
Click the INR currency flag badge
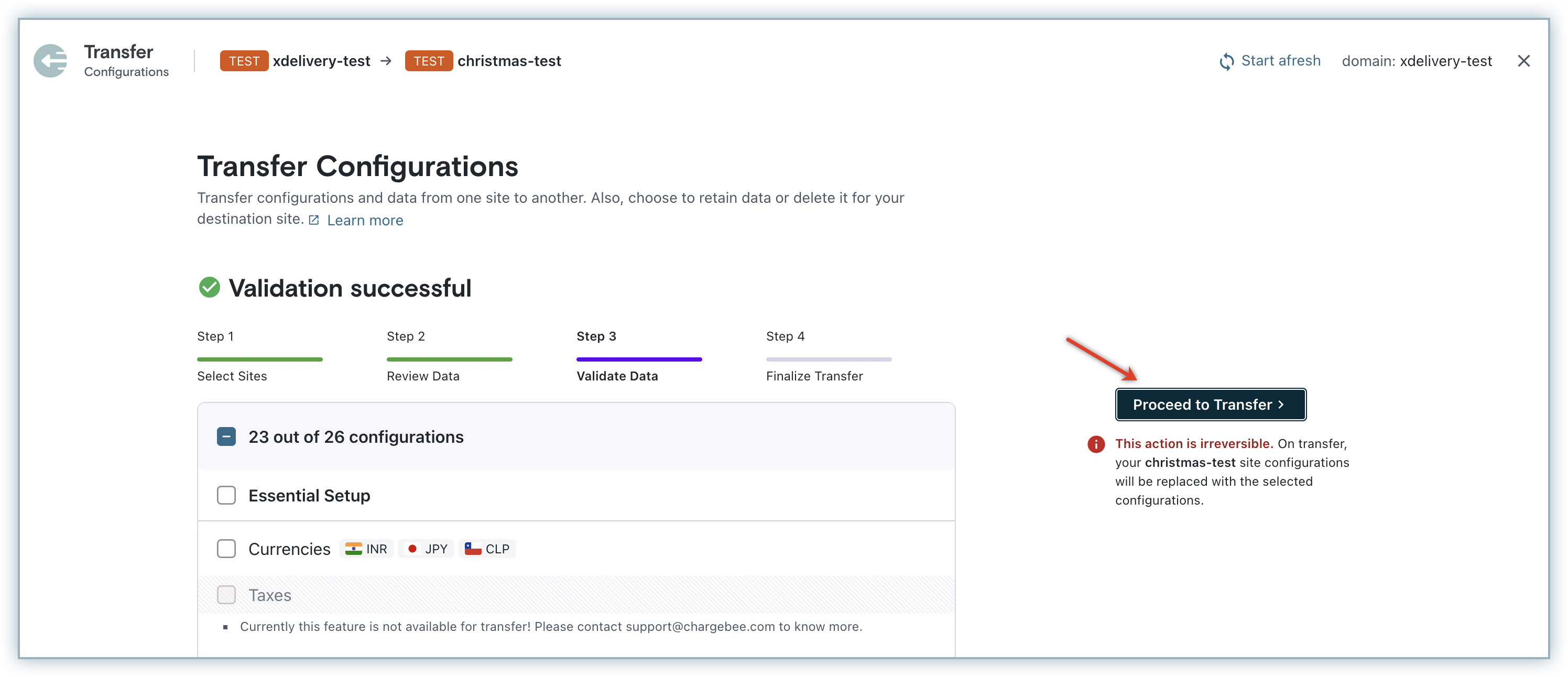click(x=366, y=549)
